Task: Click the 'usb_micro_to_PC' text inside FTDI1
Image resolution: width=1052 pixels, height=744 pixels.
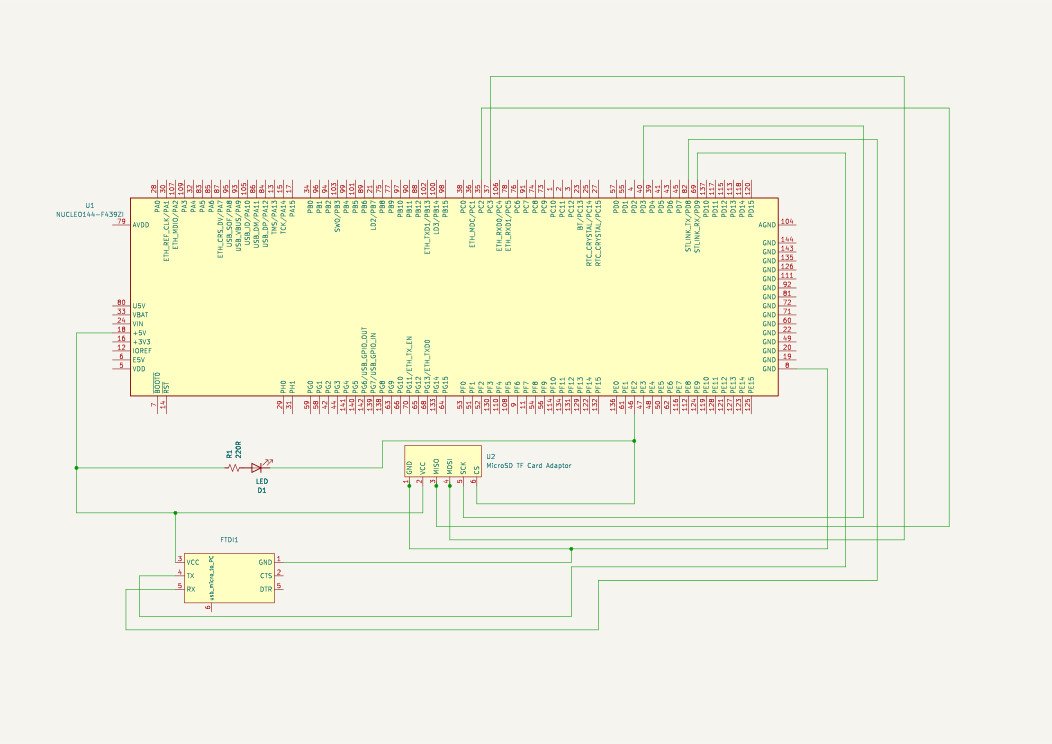Action: click(x=211, y=578)
